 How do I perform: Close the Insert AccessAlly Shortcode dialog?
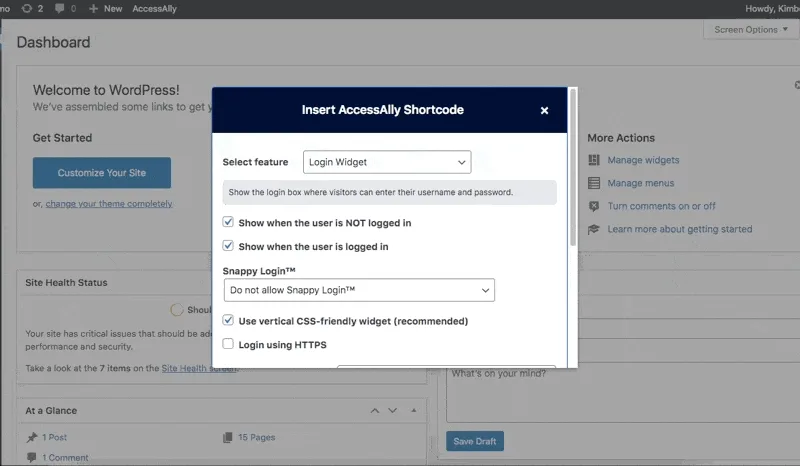(x=544, y=111)
